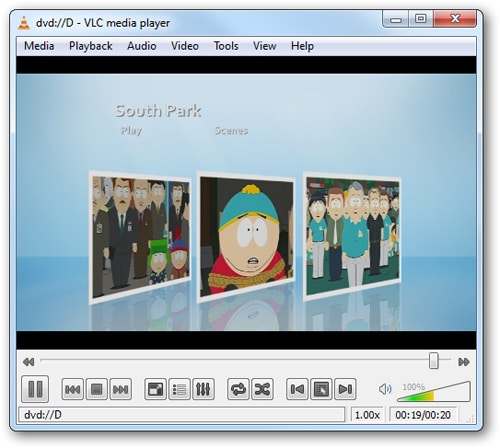Click the South Park title text
Screen dimensions: 500x448
pyautogui.click(x=159, y=111)
